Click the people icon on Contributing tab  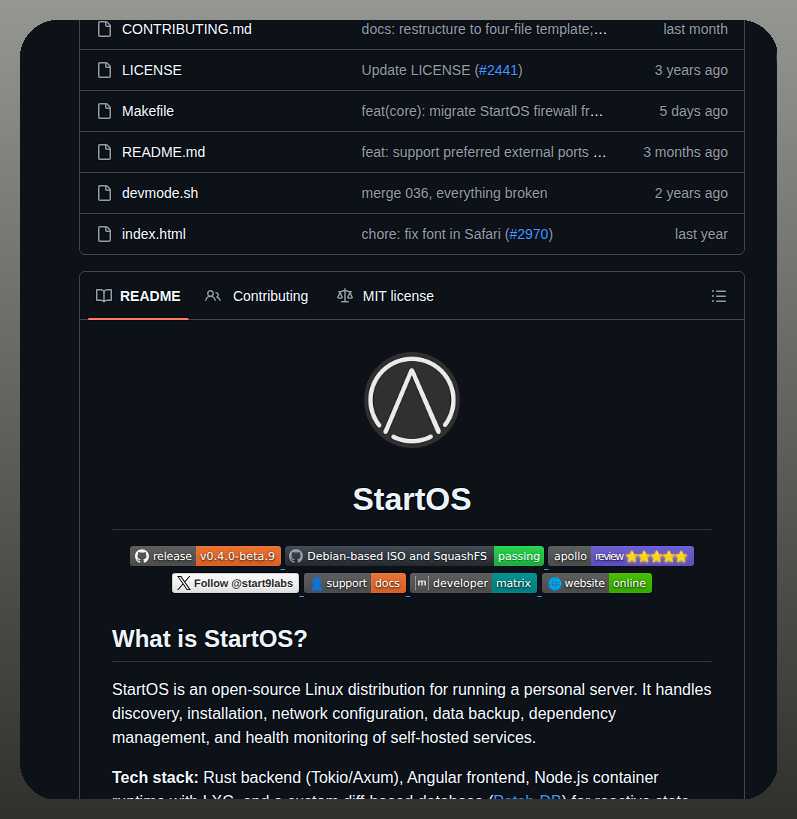point(213,296)
